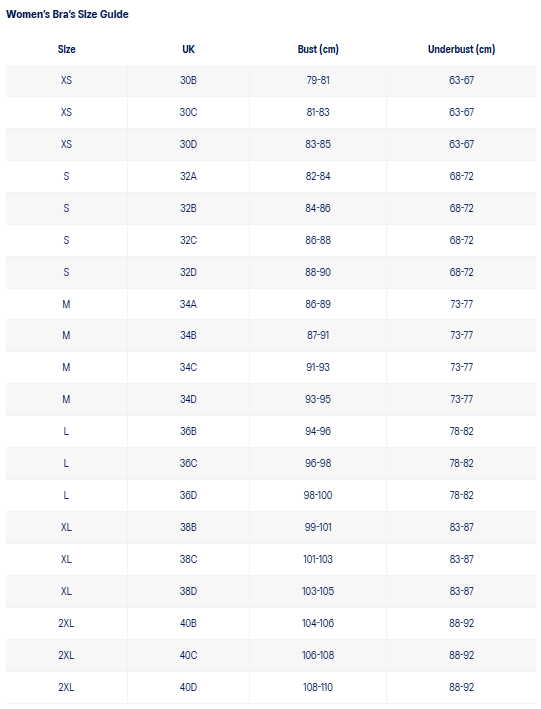The image size is (541, 709).
Task: Select the 36B UK size cell
Action: click(188, 431)
